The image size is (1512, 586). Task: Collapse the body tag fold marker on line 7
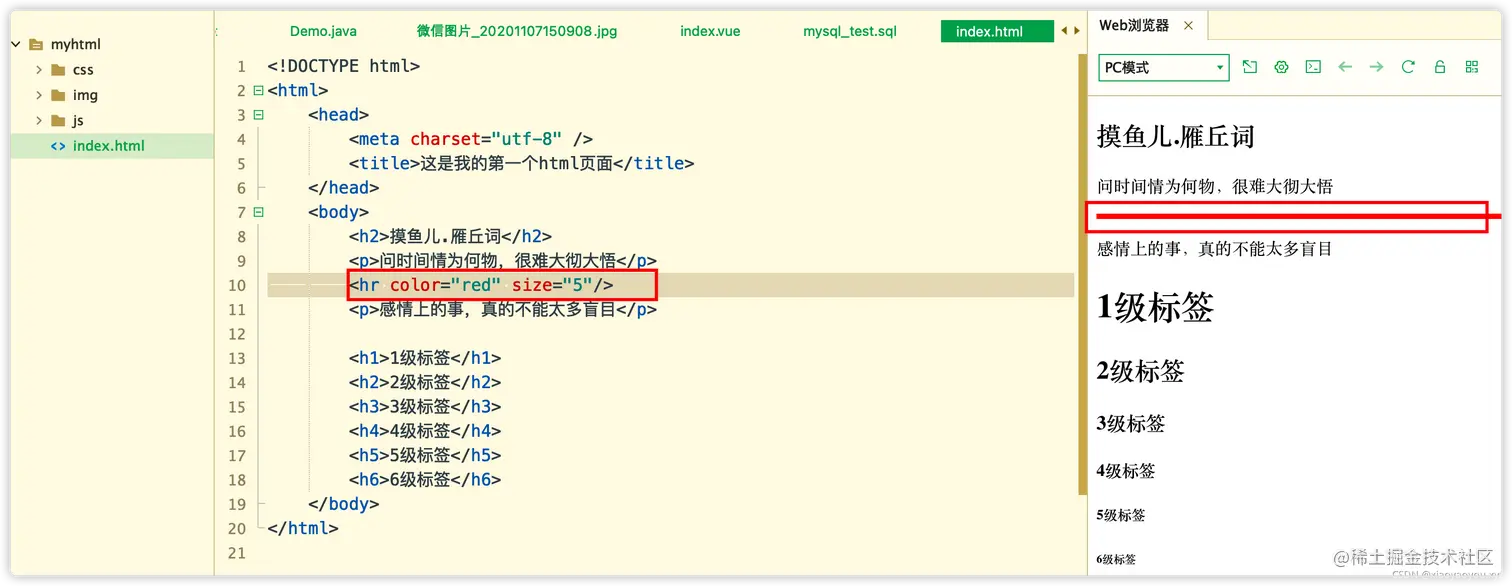coord(259,212)
